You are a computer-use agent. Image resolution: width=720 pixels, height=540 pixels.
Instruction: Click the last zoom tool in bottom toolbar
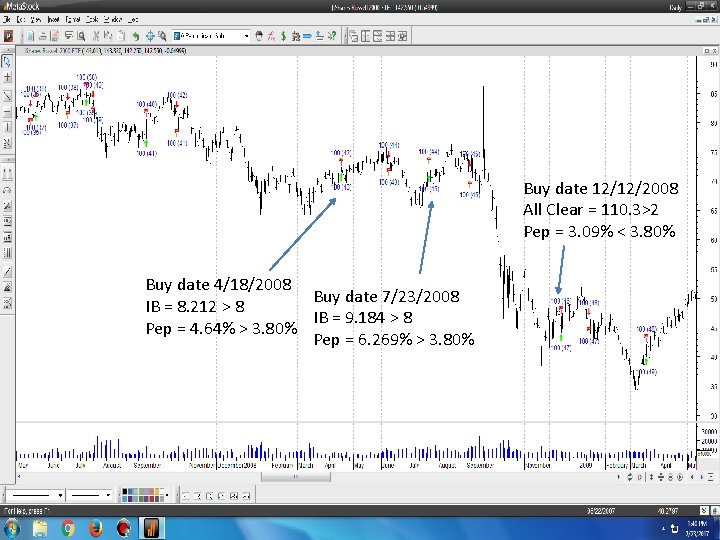pos(246,495)
